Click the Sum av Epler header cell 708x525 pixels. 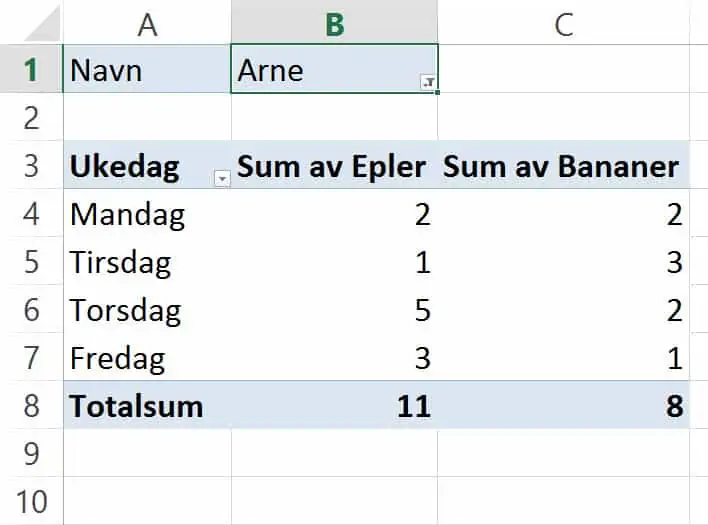[335, 165]
